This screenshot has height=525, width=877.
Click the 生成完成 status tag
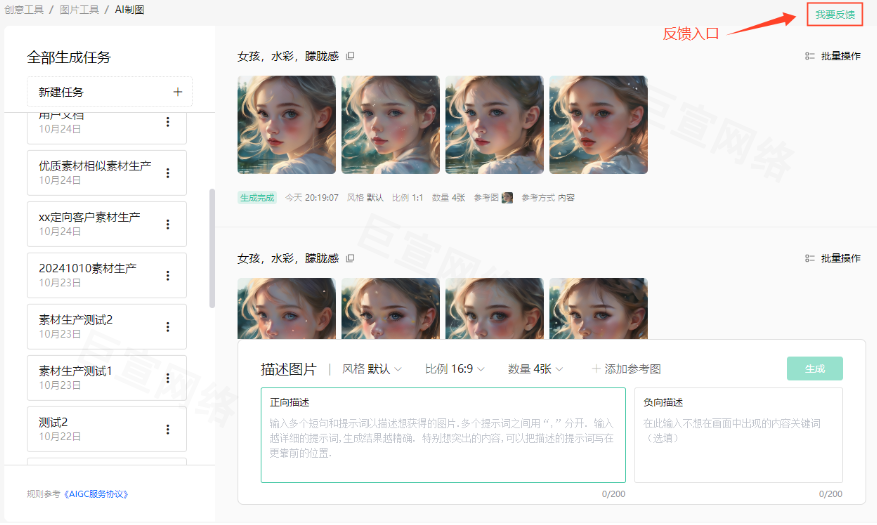pyautogui.click(x=257, y=197)
